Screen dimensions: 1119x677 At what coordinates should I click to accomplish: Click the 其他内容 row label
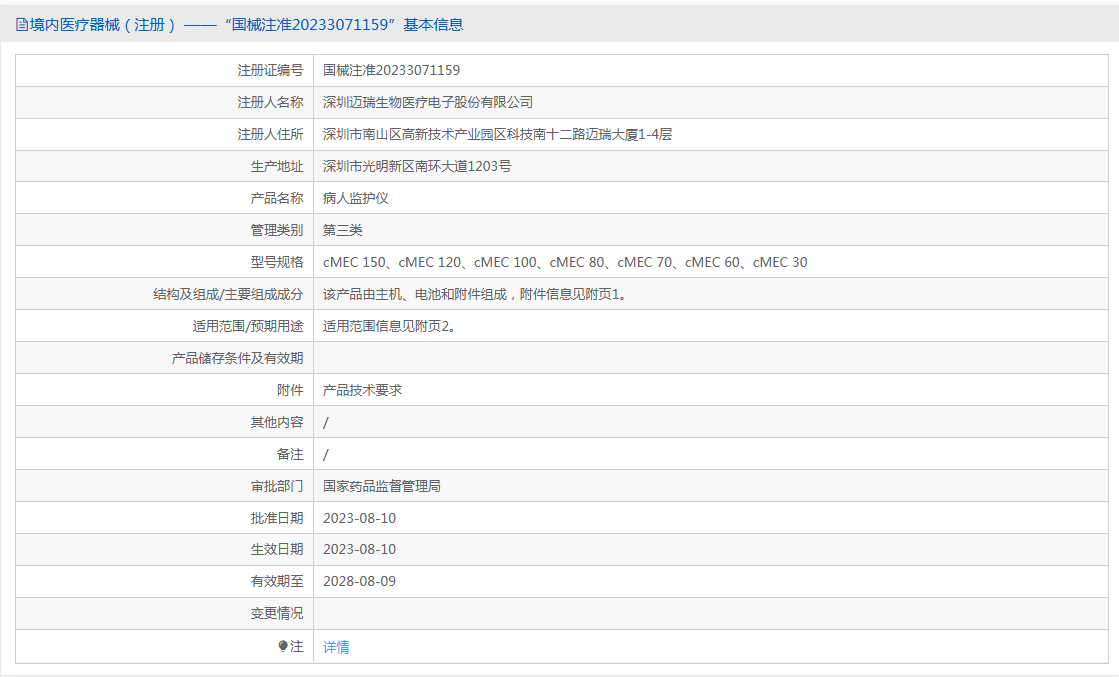click(x=276, y=422)
